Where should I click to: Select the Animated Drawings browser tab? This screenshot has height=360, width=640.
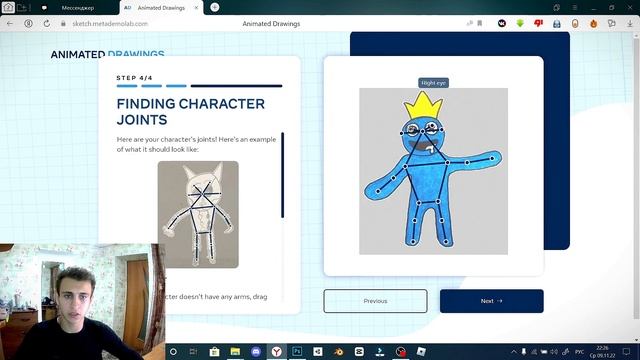click(161, 8)
